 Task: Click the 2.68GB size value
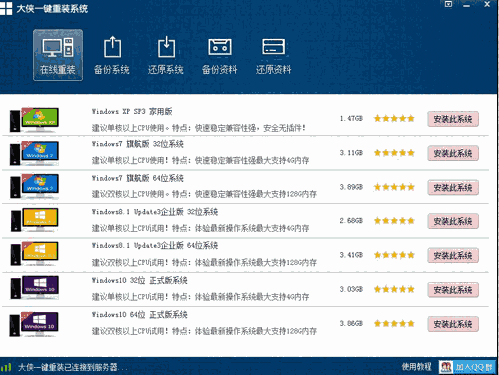(351, 221)
